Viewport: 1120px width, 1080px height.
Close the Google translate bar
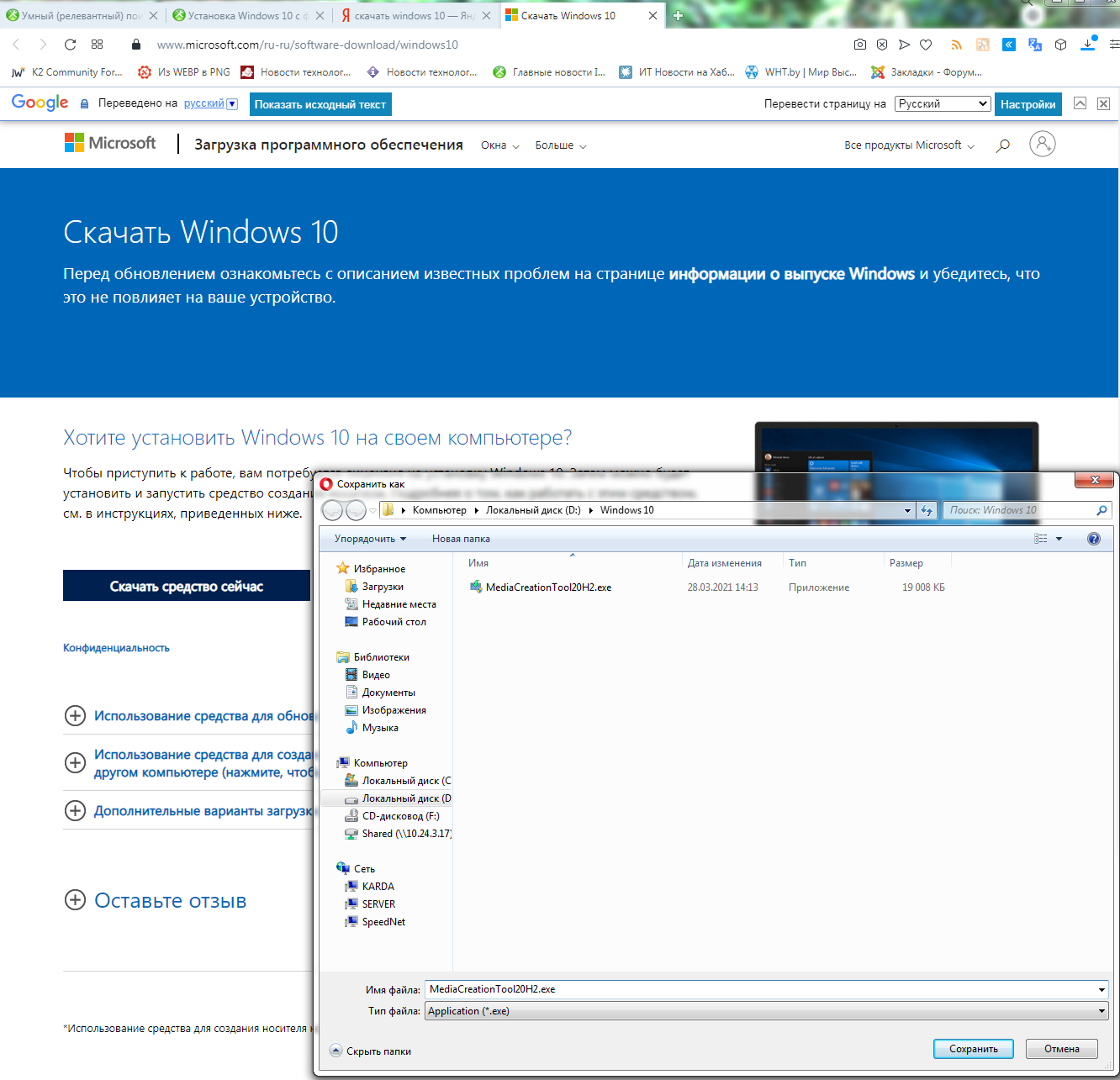click(1103, 103)
